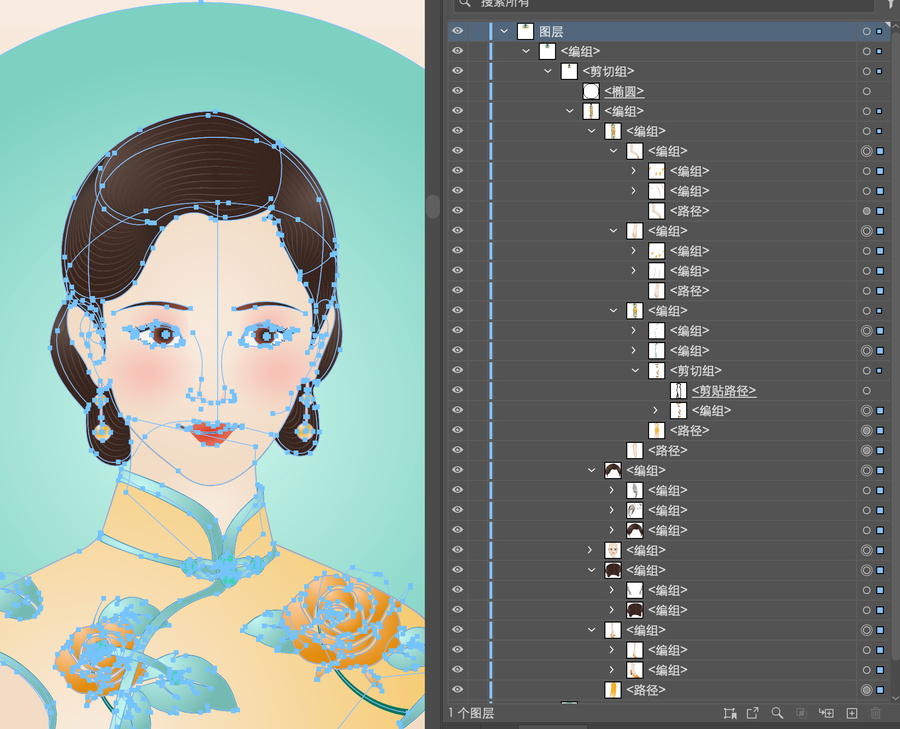The height and width of the screenshot is (729, 900).
Task: Click the export box-with-arrow icon in Layers footer
Action: click(x=752, y=713)
